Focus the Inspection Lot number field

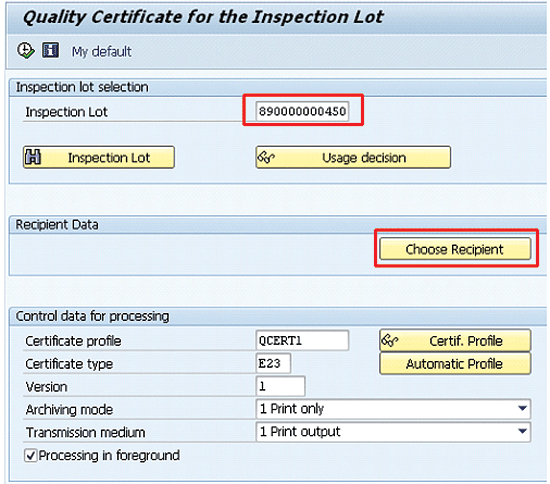click(302, 111)
